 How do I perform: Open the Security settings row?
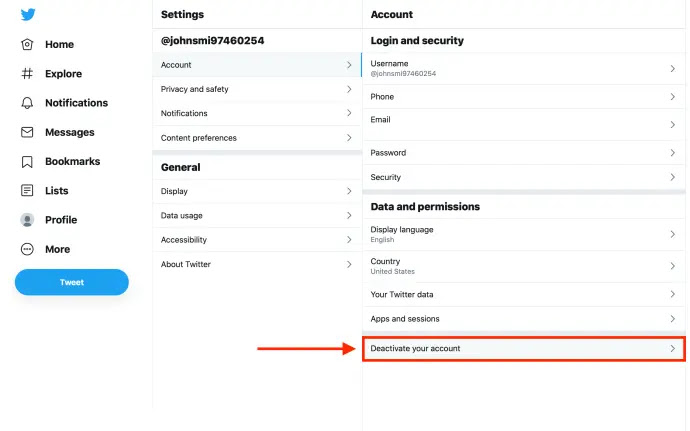pos(386,177)
